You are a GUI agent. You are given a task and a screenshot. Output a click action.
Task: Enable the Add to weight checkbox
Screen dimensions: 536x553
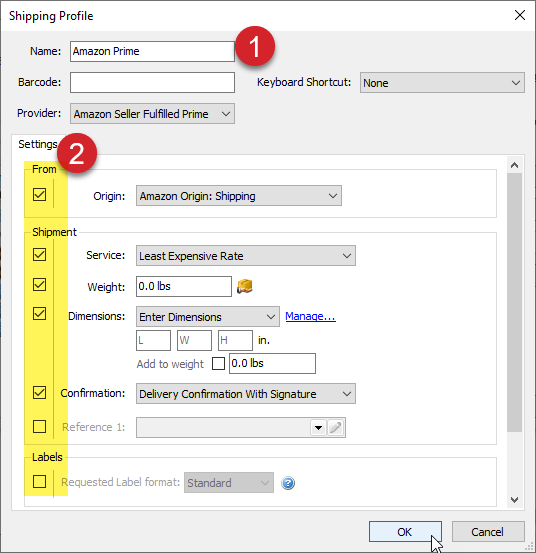pos(218,363)
